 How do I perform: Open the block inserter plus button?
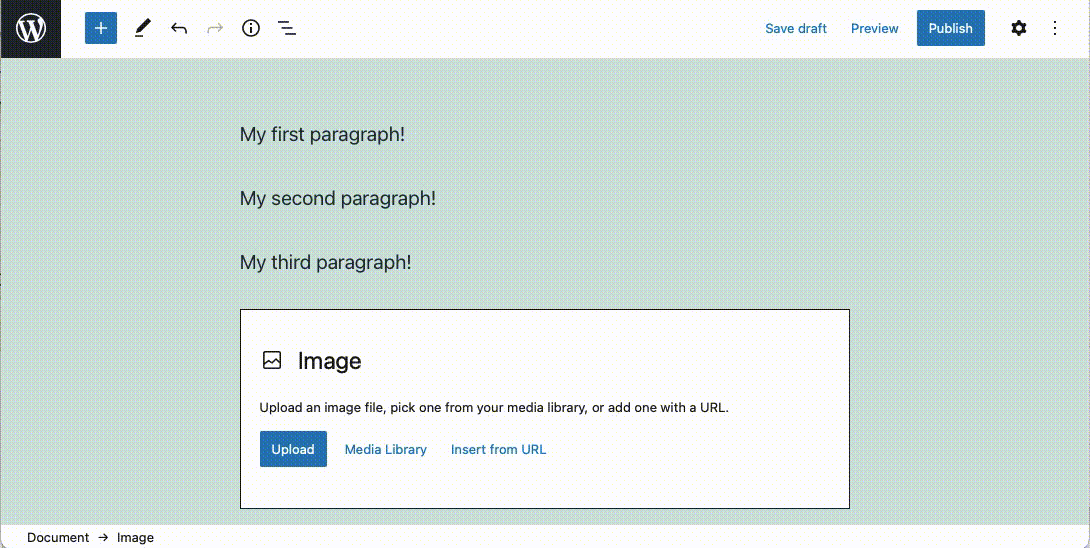[101, 28]
